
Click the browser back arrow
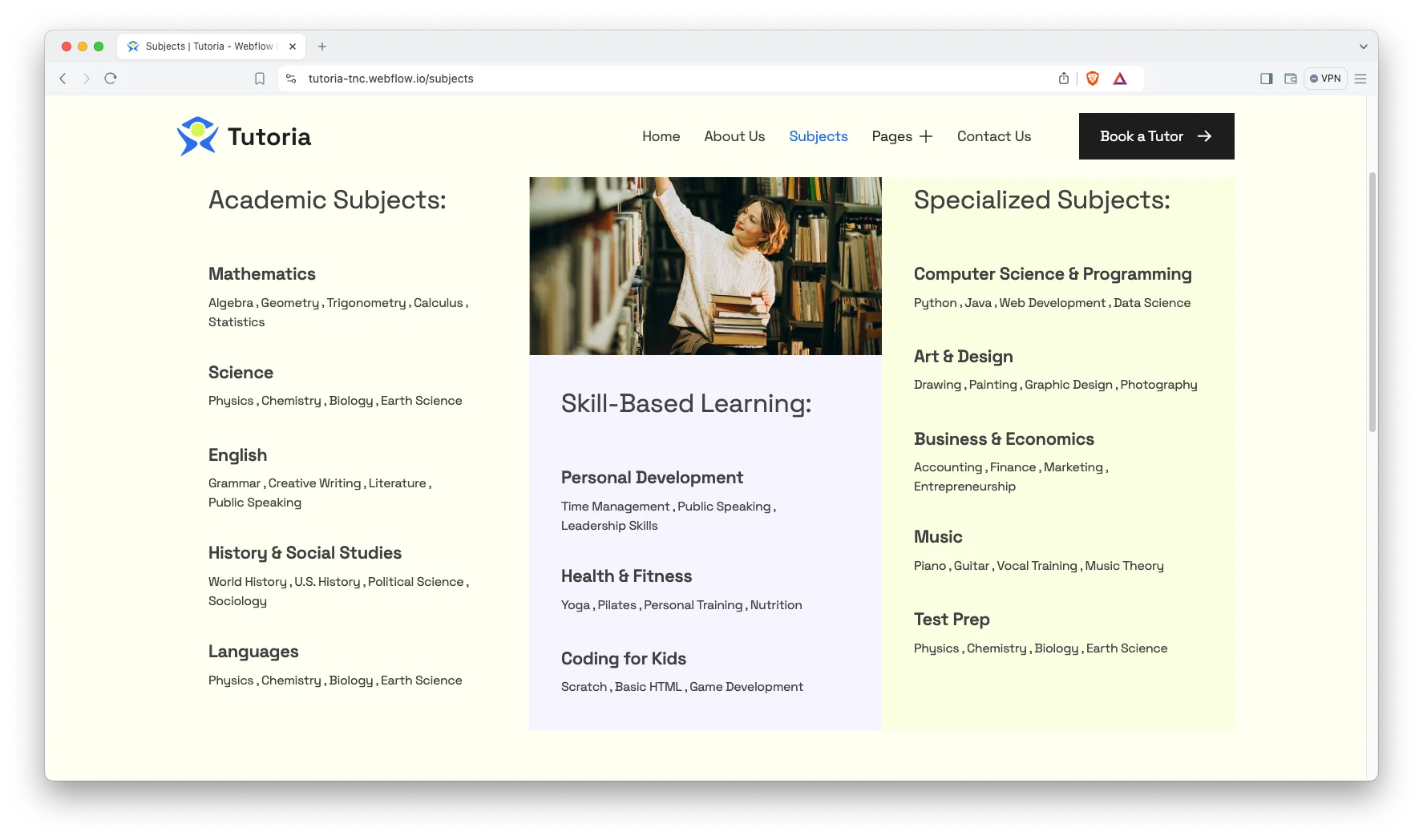[x=63, y=79]
